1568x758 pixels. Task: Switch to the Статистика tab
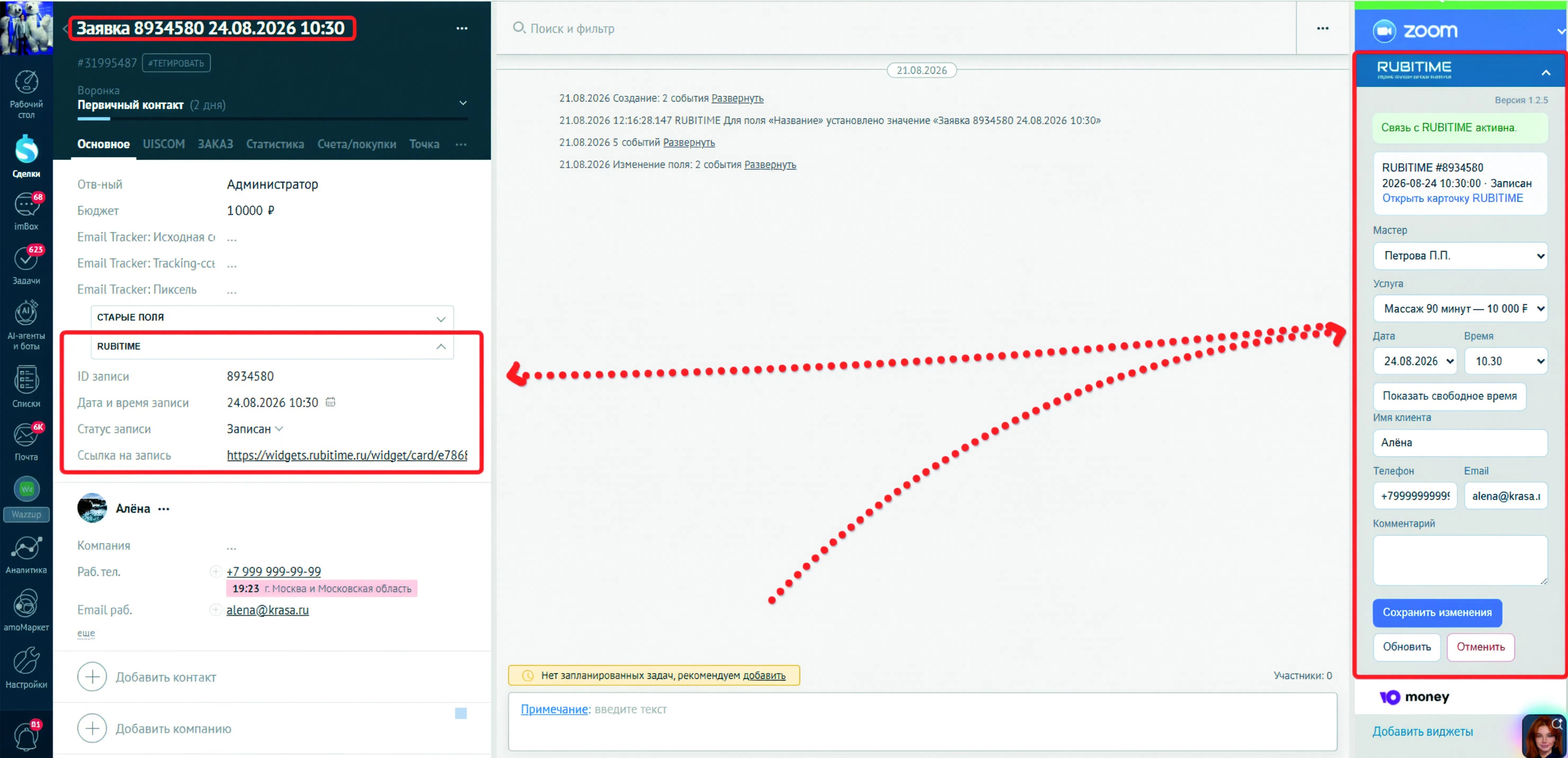pyautogui.click(x=275, y=144)
